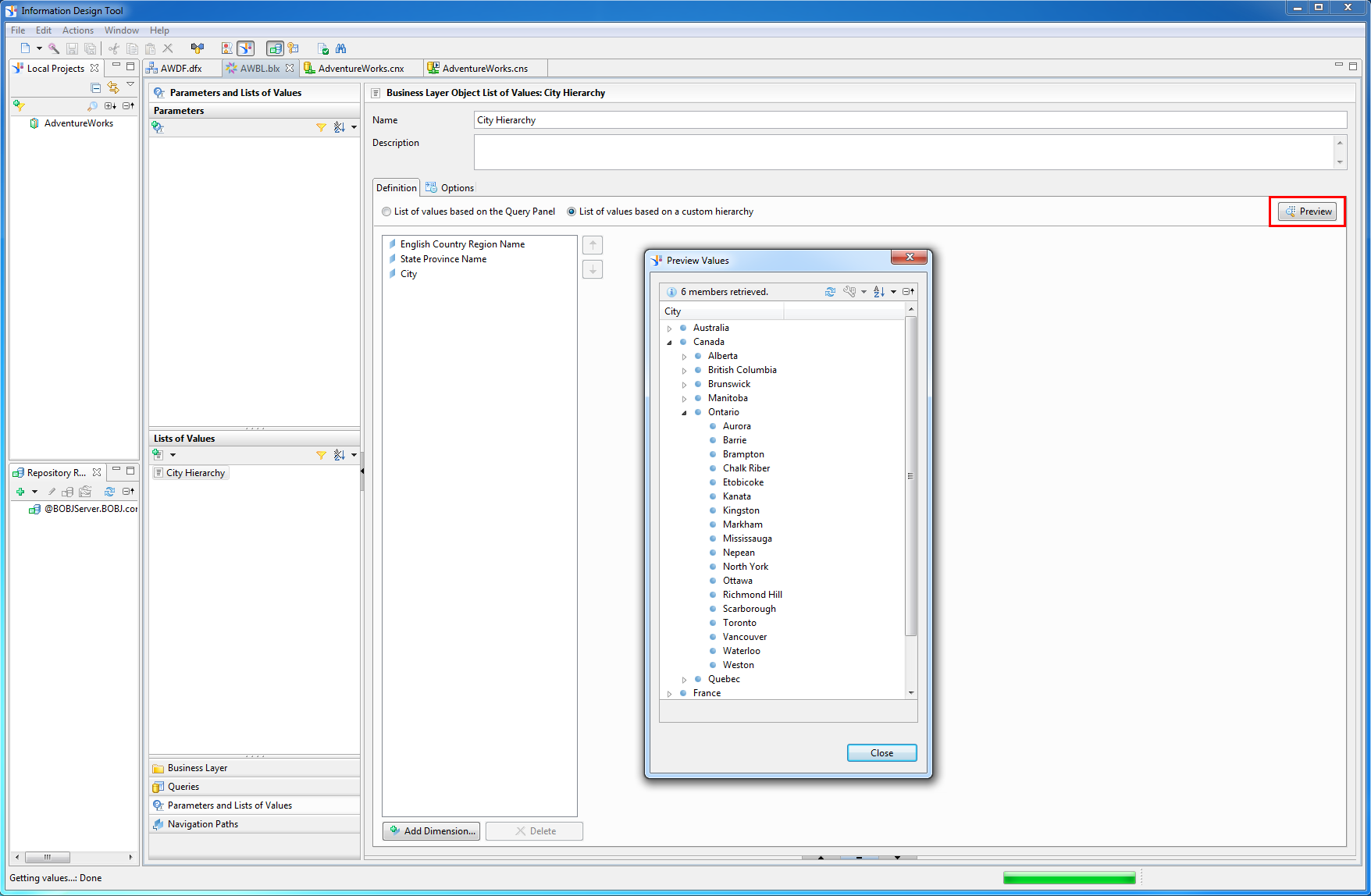
Task: Click the Local Projects magnifier search icon
Action: tap(92, 105)
